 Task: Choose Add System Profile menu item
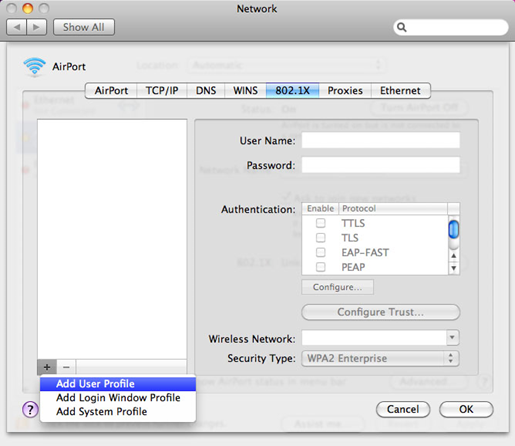click(x=118, y=412)
